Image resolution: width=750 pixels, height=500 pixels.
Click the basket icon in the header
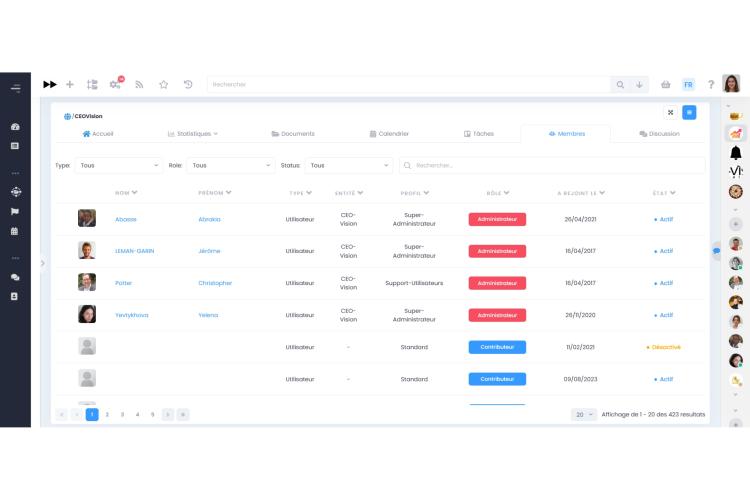(x=666, y=85)
